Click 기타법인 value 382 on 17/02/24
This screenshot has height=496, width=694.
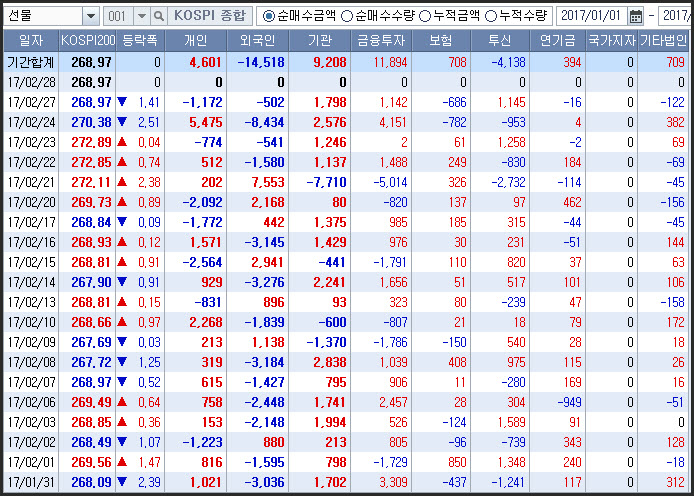675,122
